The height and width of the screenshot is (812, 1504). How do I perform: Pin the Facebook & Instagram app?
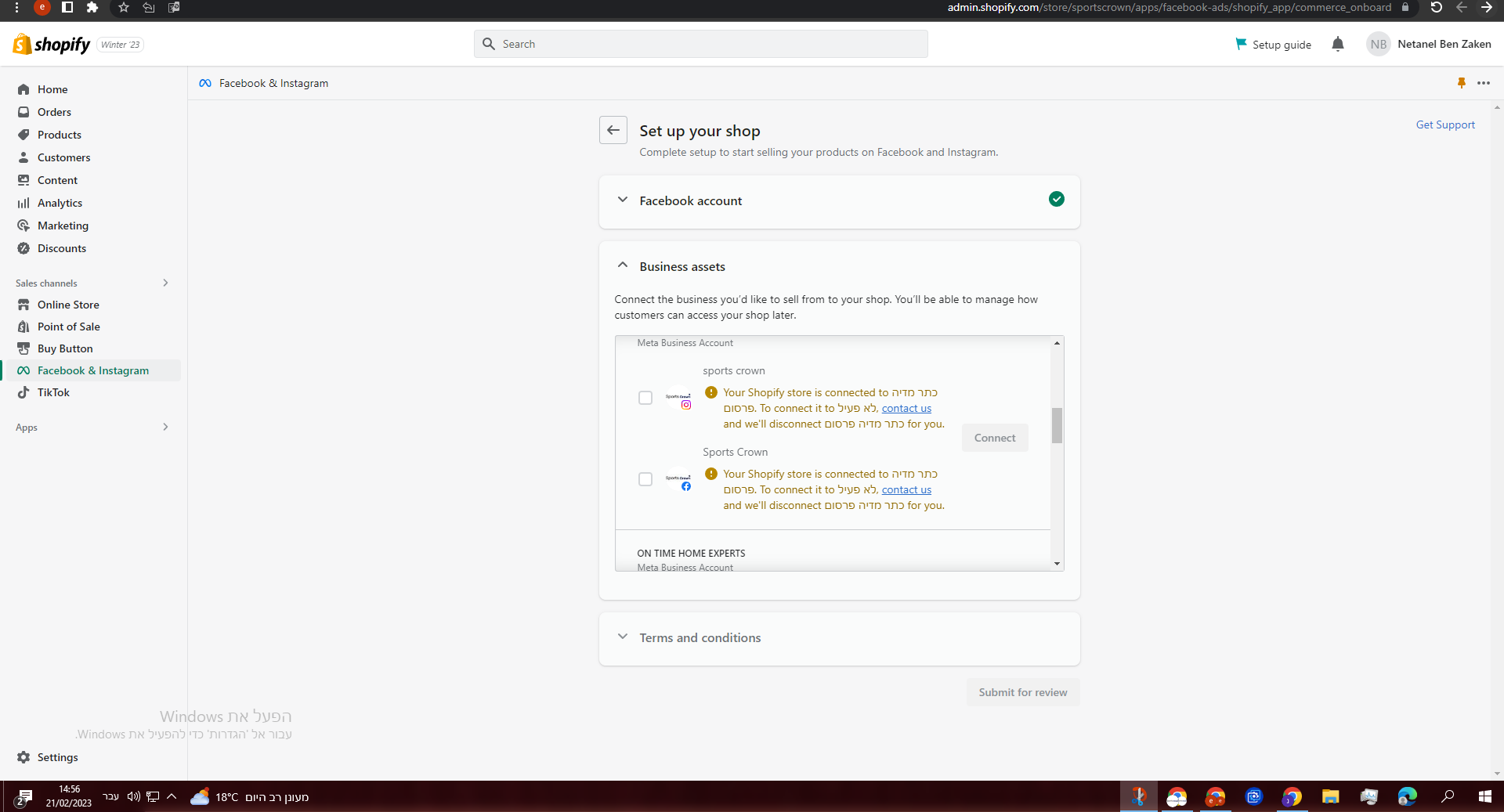[1462, 83]
